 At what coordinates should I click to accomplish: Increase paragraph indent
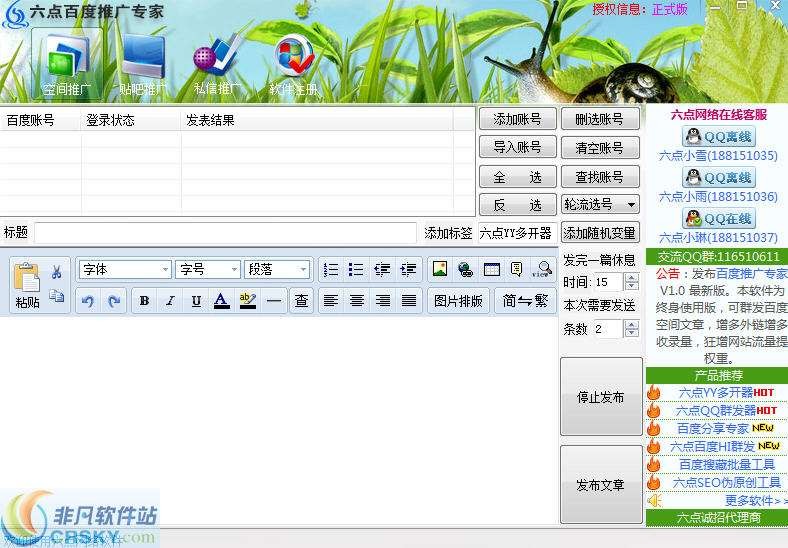[409, 270]
